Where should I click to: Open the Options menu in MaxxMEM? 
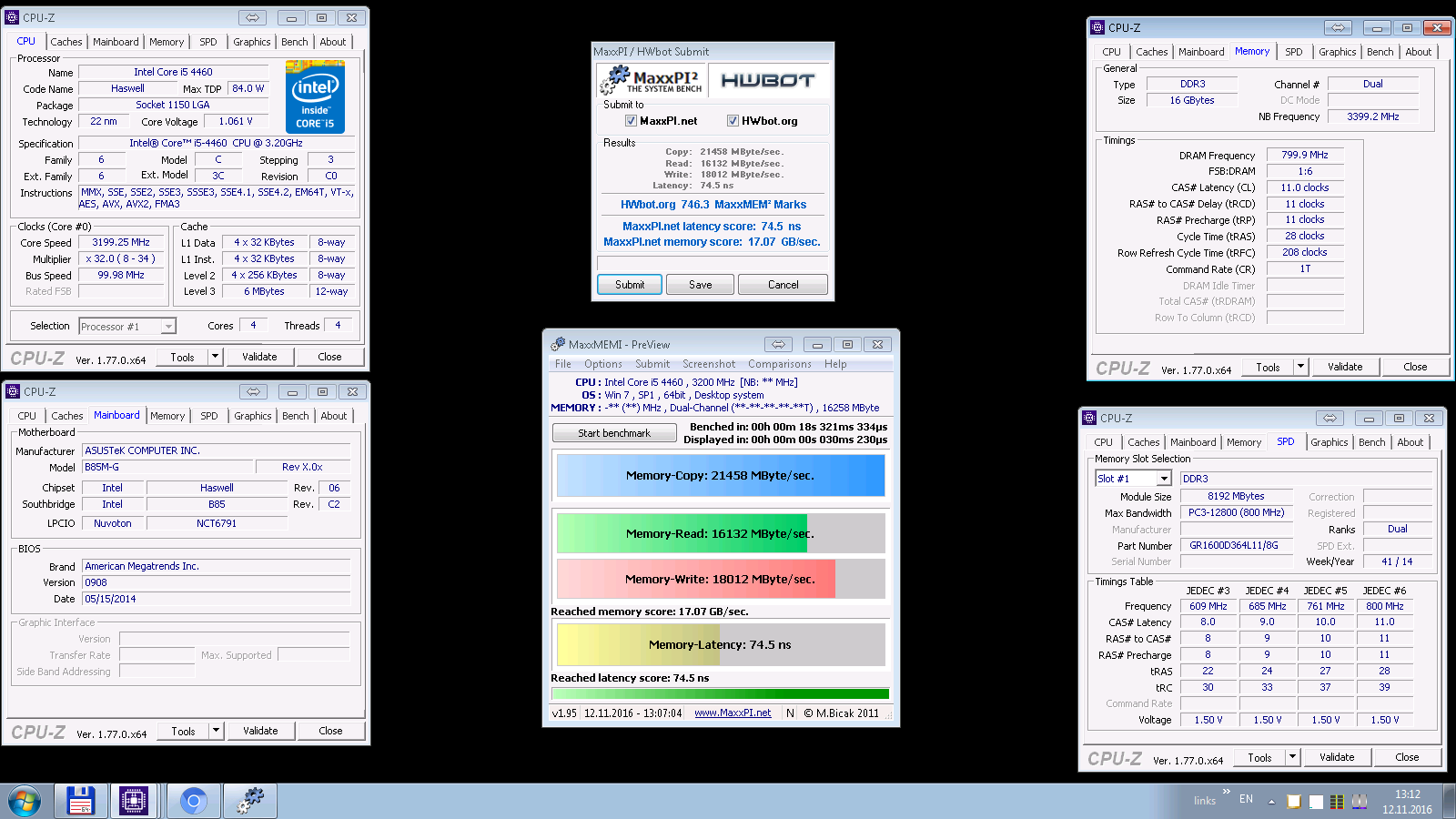[x=603, y=364]
